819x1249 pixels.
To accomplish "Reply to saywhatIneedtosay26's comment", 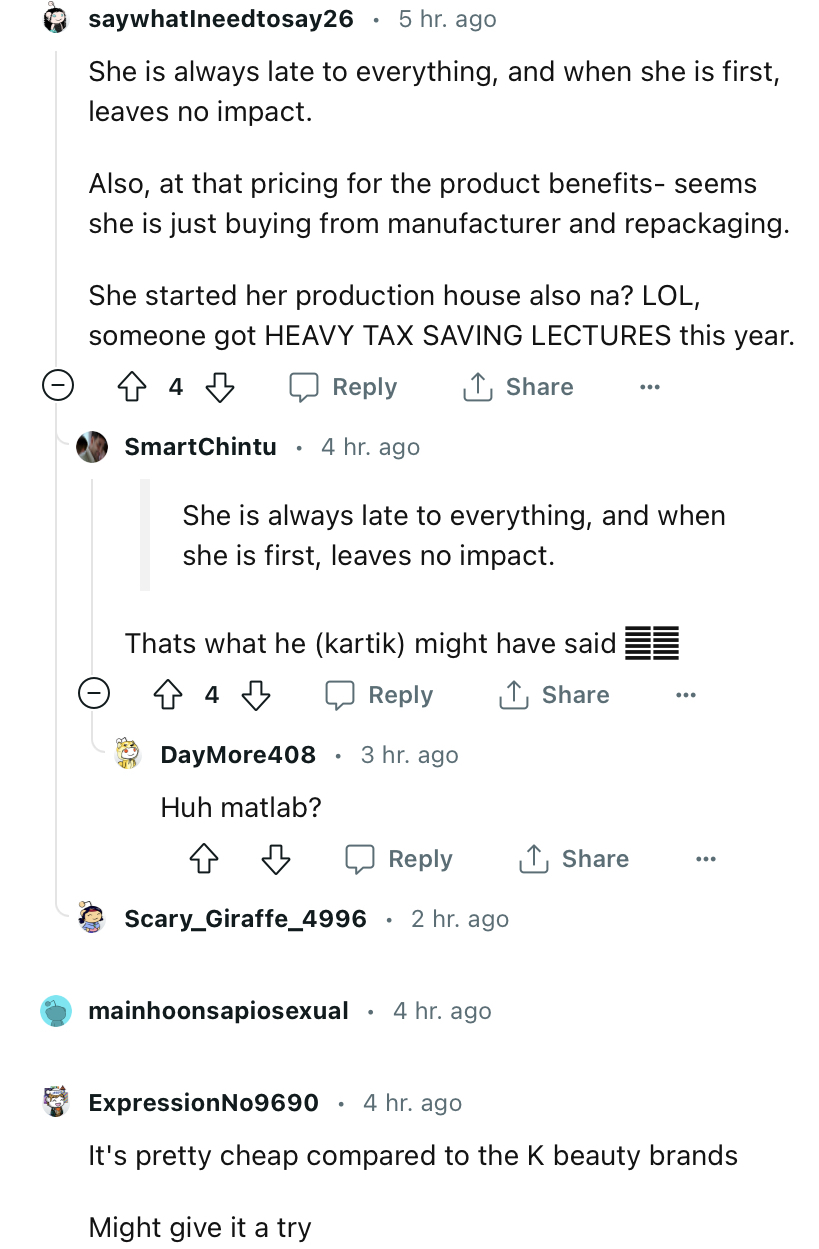I will pos(343,387).
